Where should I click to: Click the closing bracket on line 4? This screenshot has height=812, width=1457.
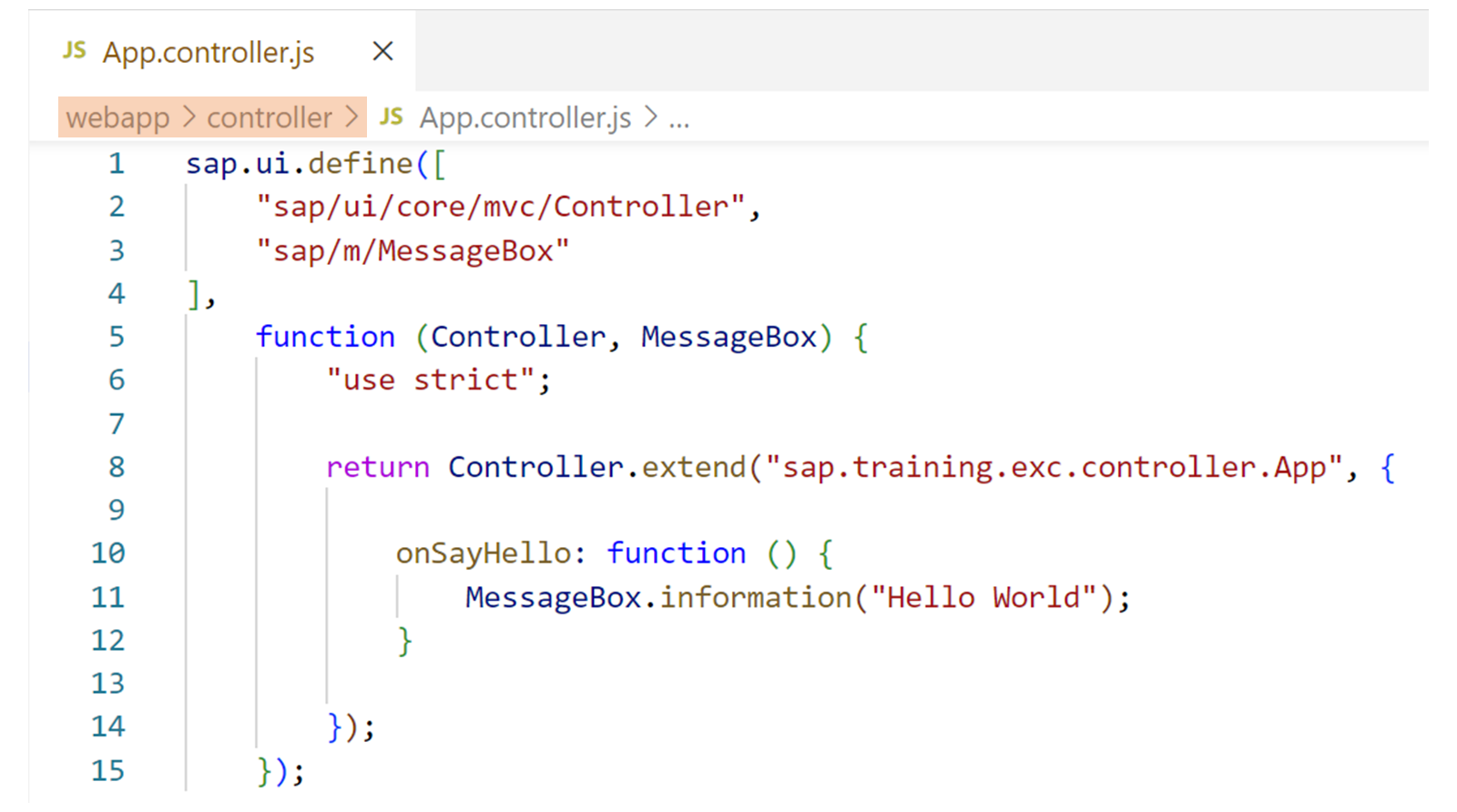coord(194,294)
